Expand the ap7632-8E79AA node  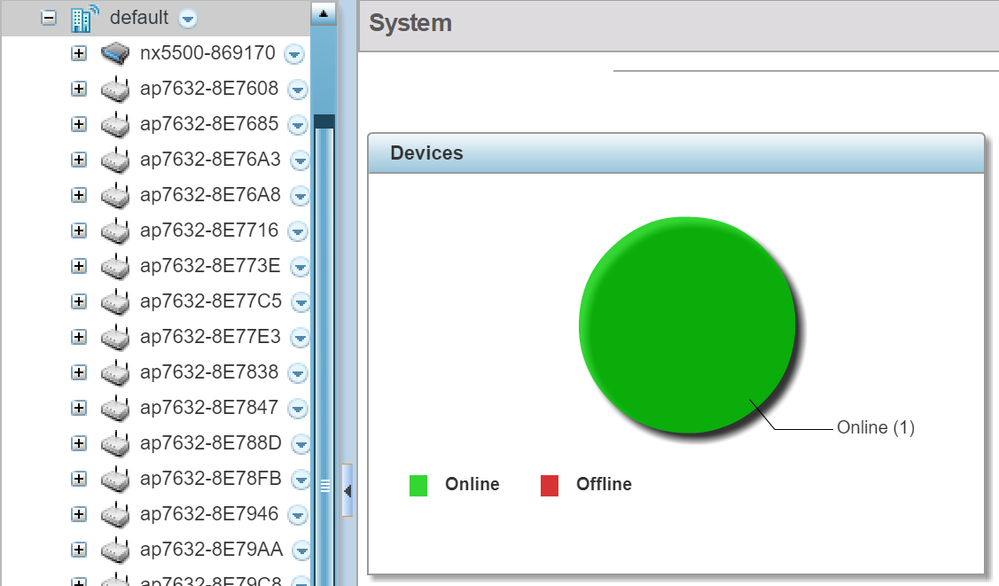click(78, 550)
